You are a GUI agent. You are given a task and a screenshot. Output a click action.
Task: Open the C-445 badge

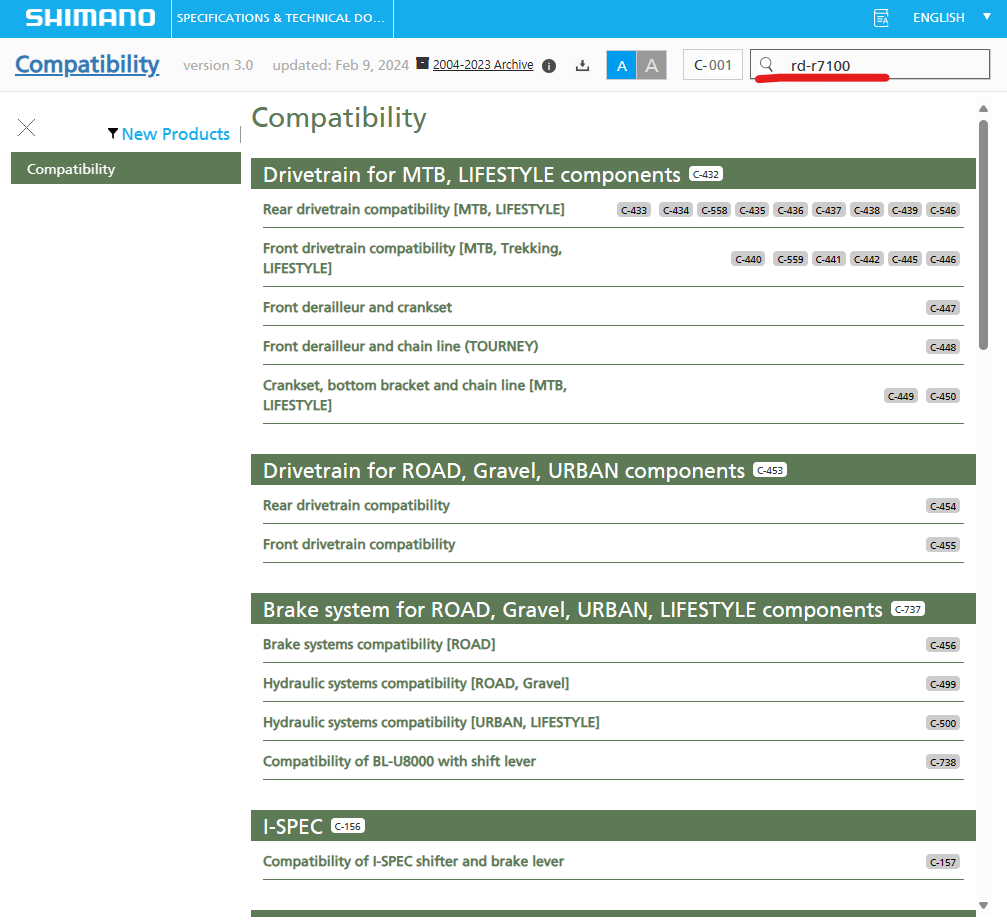[905, 259]
